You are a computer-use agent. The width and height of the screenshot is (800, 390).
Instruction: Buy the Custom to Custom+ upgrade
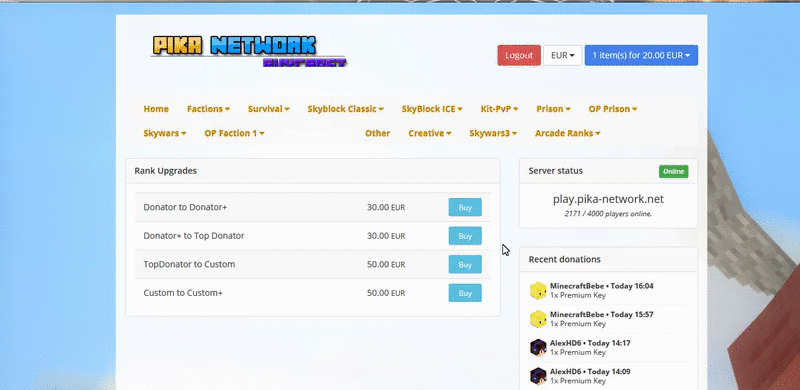coord(465,293)
